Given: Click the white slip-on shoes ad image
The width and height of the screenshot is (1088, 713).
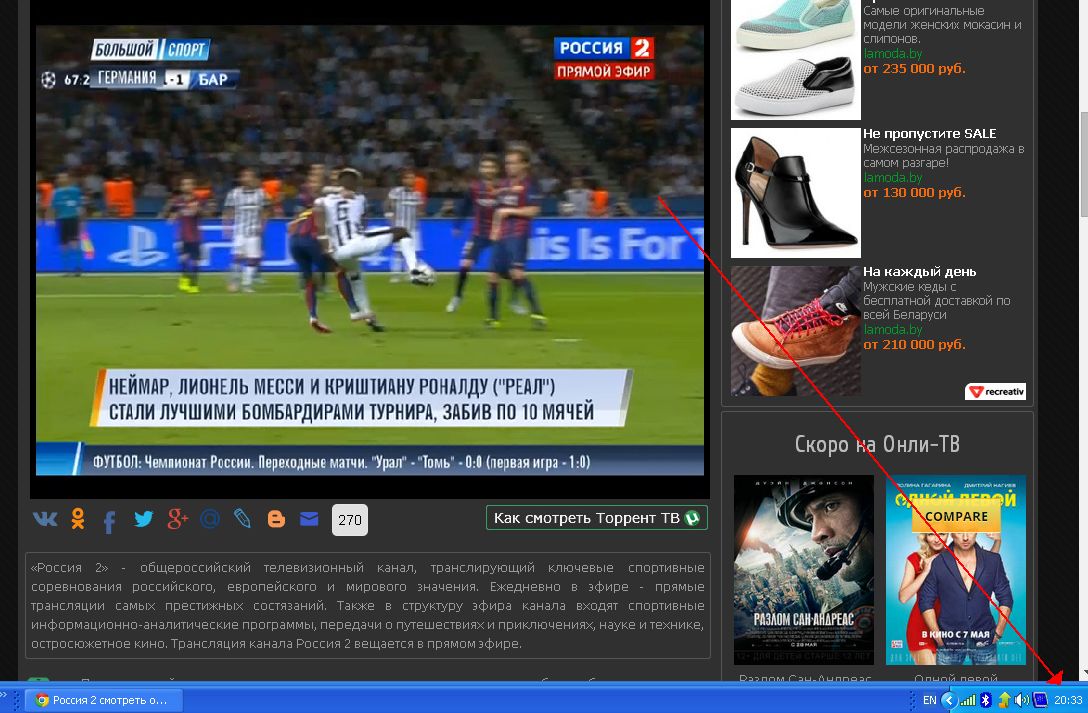Looking at the screenshot, I should coord(796,60).
